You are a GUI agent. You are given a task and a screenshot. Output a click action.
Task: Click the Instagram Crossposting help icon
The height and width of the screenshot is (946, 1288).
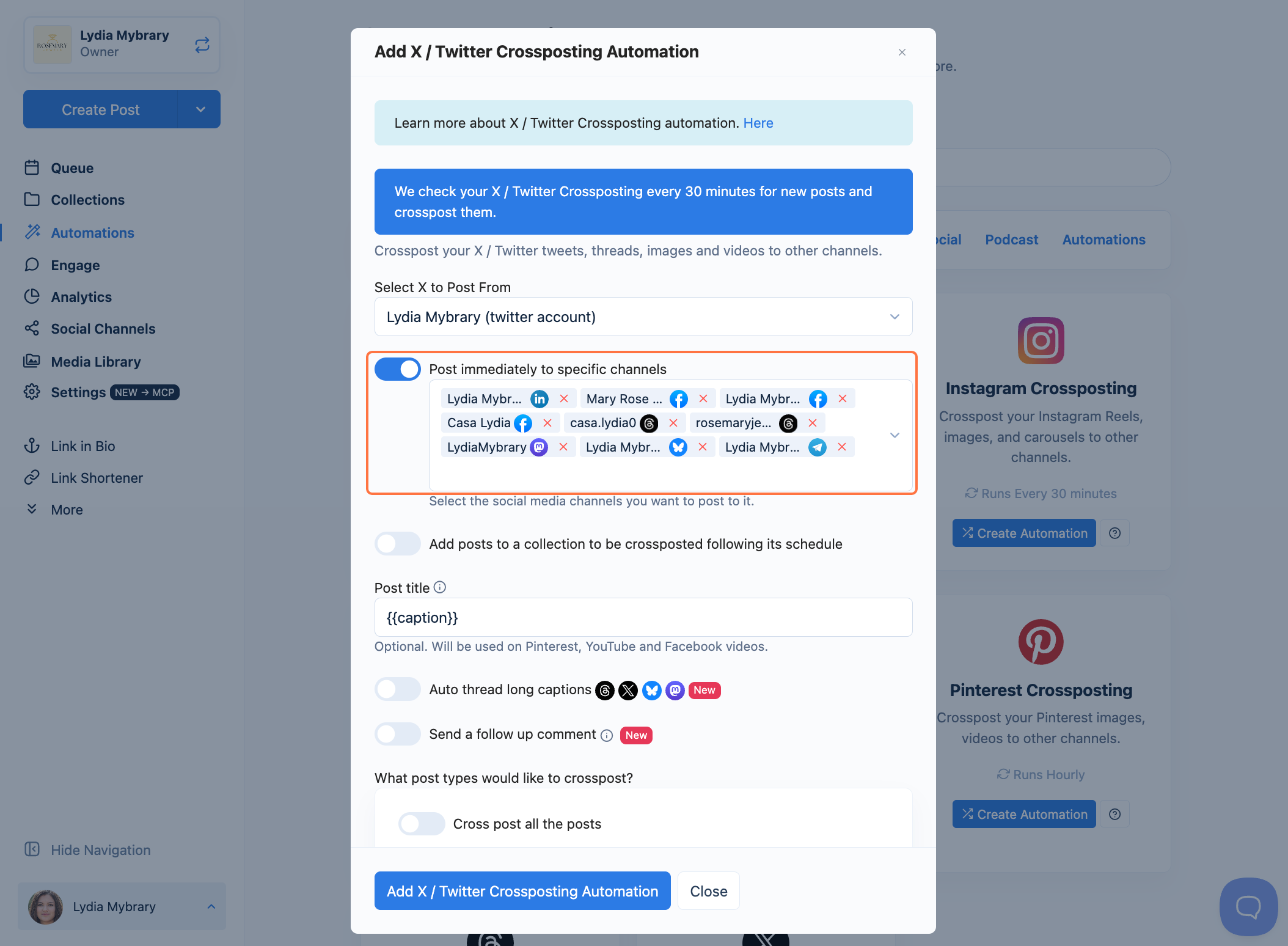(x=1115, y=533)
